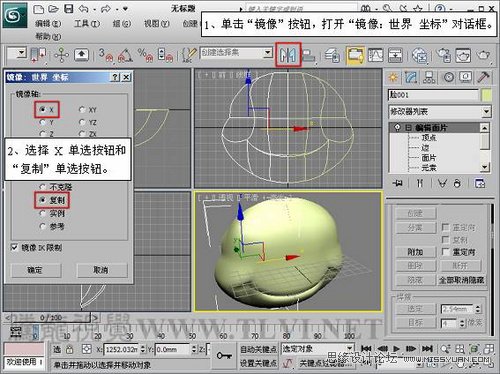Toggle the 镜像 IK 限制 checkbox

pyautogui.click(x=14, y=247)
